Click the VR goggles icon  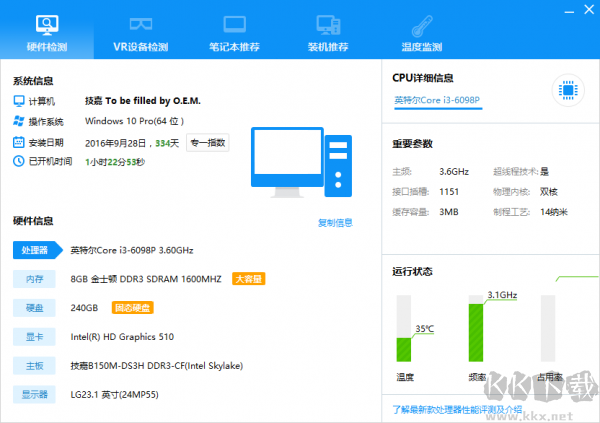(x=141, y=24)
